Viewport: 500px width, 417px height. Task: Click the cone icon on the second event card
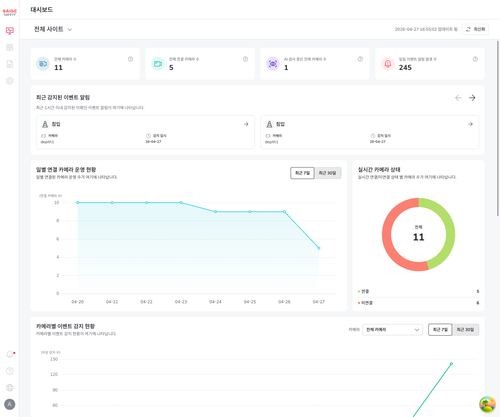[269, 124]
